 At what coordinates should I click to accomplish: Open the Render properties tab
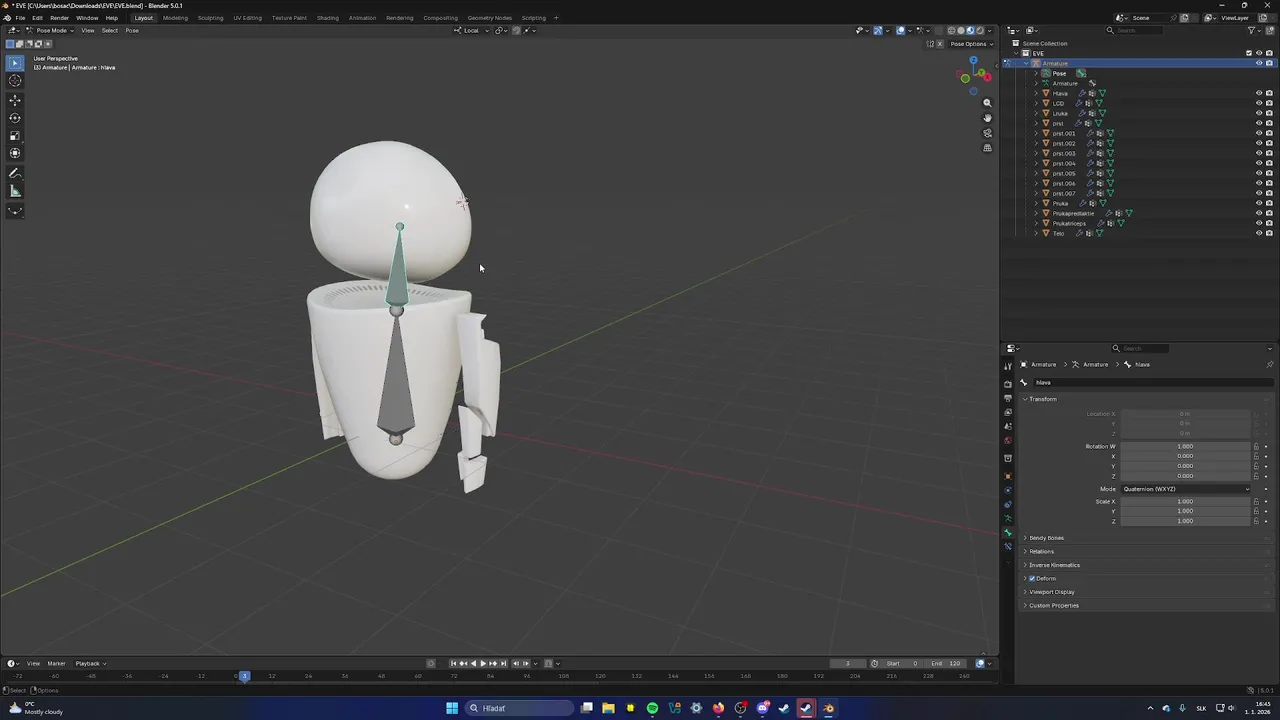[x=1008, y=384]
